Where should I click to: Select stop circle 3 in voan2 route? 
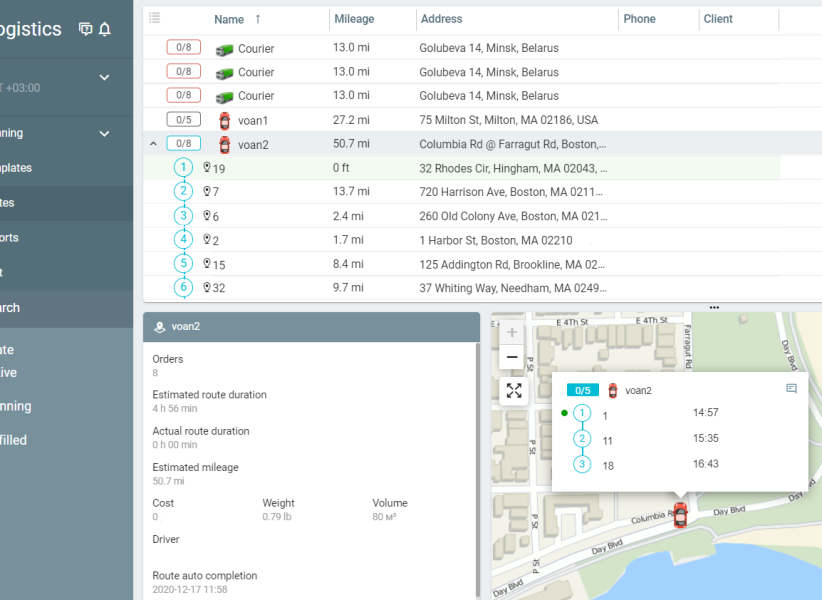tap(183, 215)
